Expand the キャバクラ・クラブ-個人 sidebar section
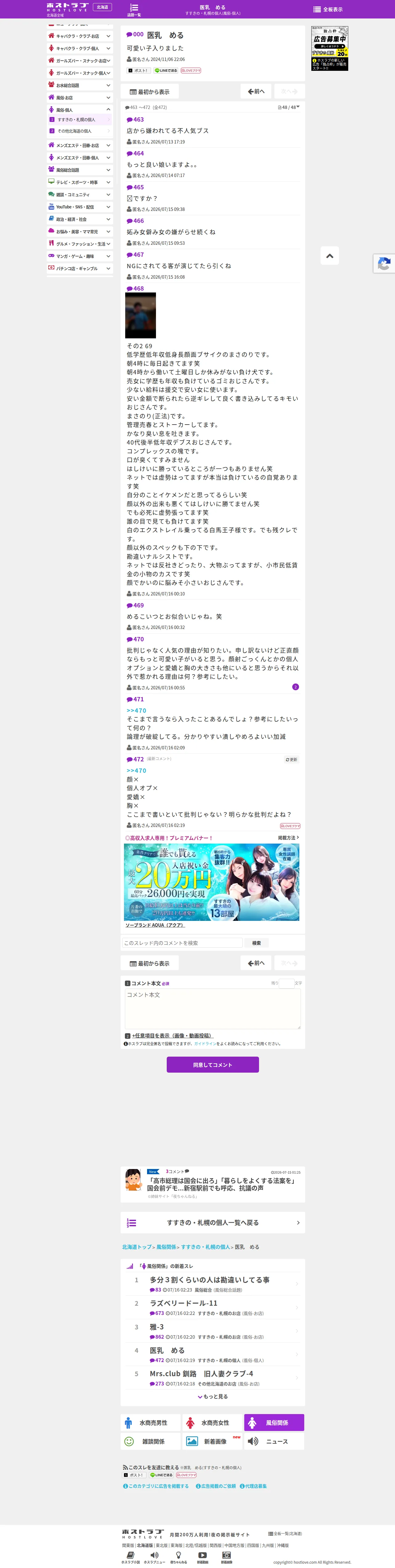Screen dimensions: 395x1568 point(80,48)
